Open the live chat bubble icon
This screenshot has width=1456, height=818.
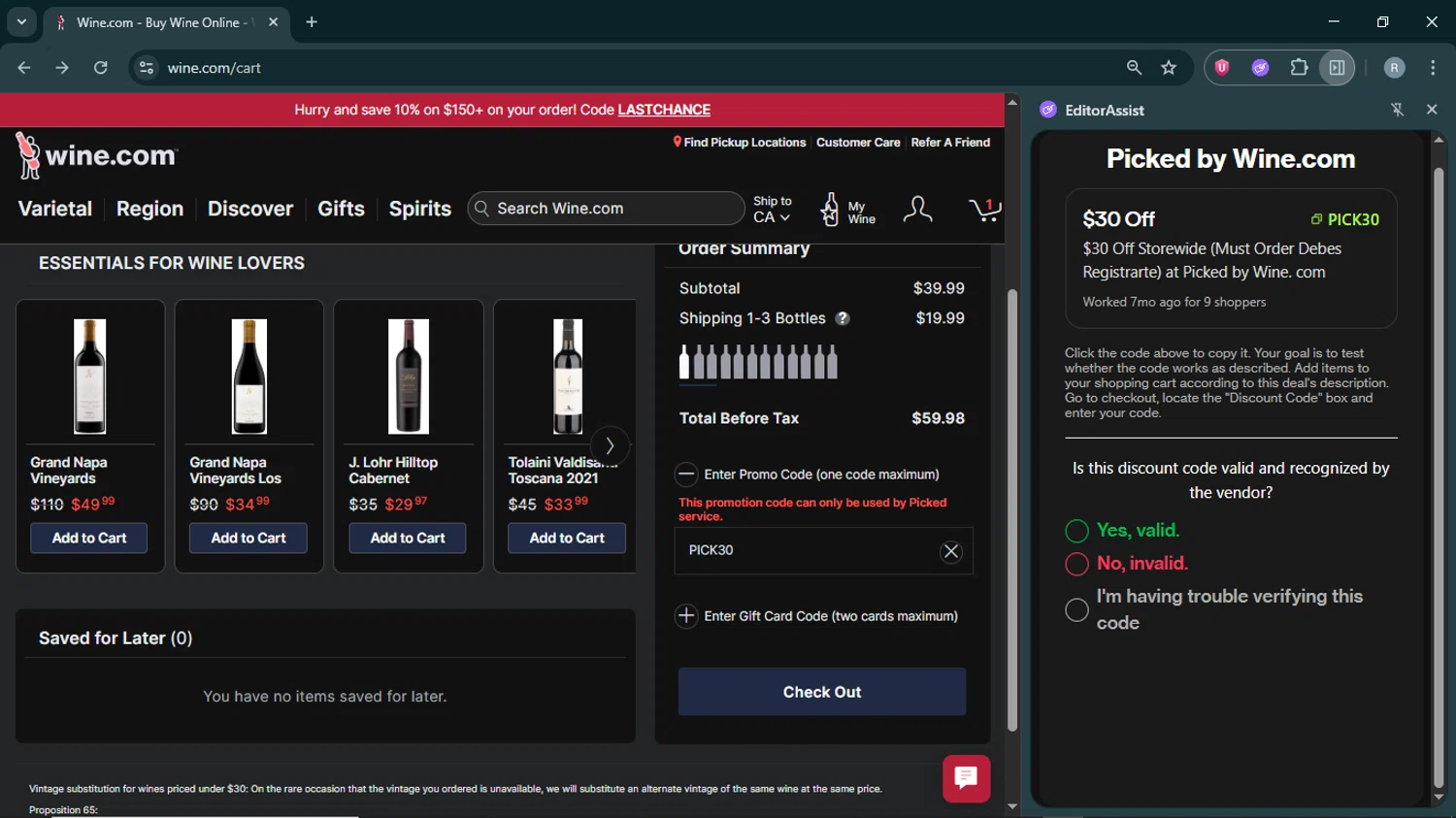(x=966, y=778)
